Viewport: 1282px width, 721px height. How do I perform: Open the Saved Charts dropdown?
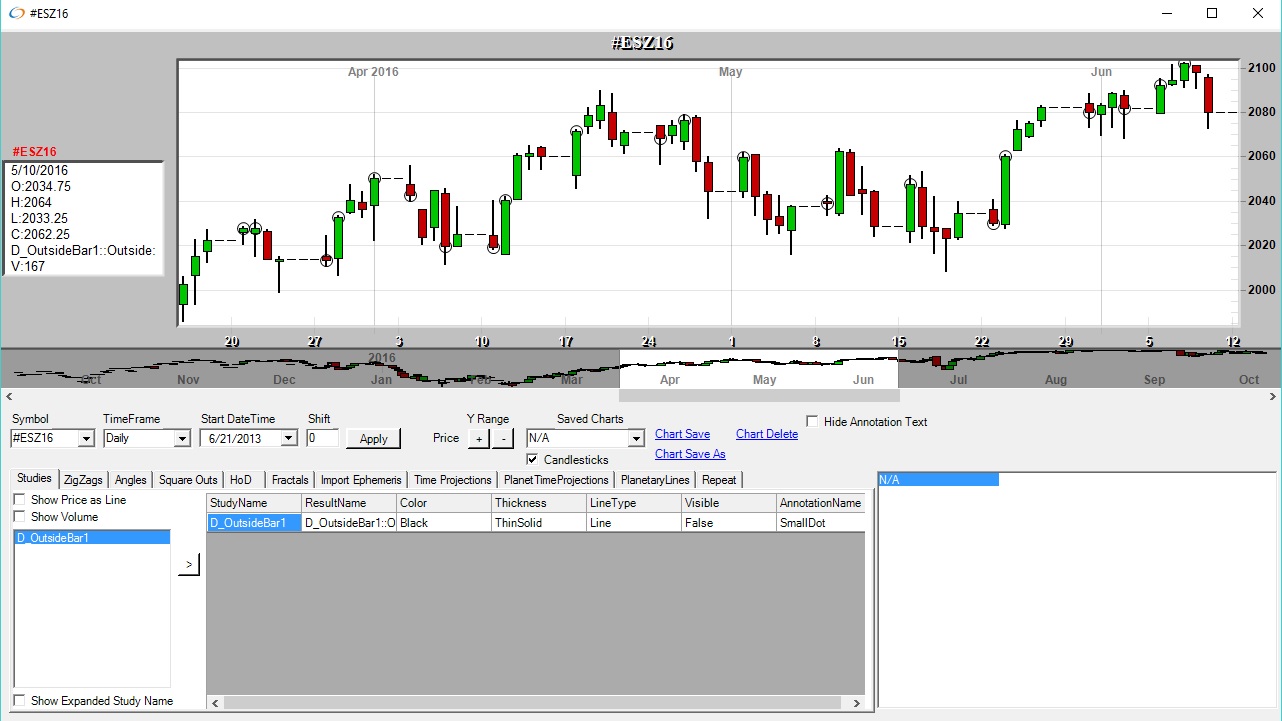(x=636, y=438)
